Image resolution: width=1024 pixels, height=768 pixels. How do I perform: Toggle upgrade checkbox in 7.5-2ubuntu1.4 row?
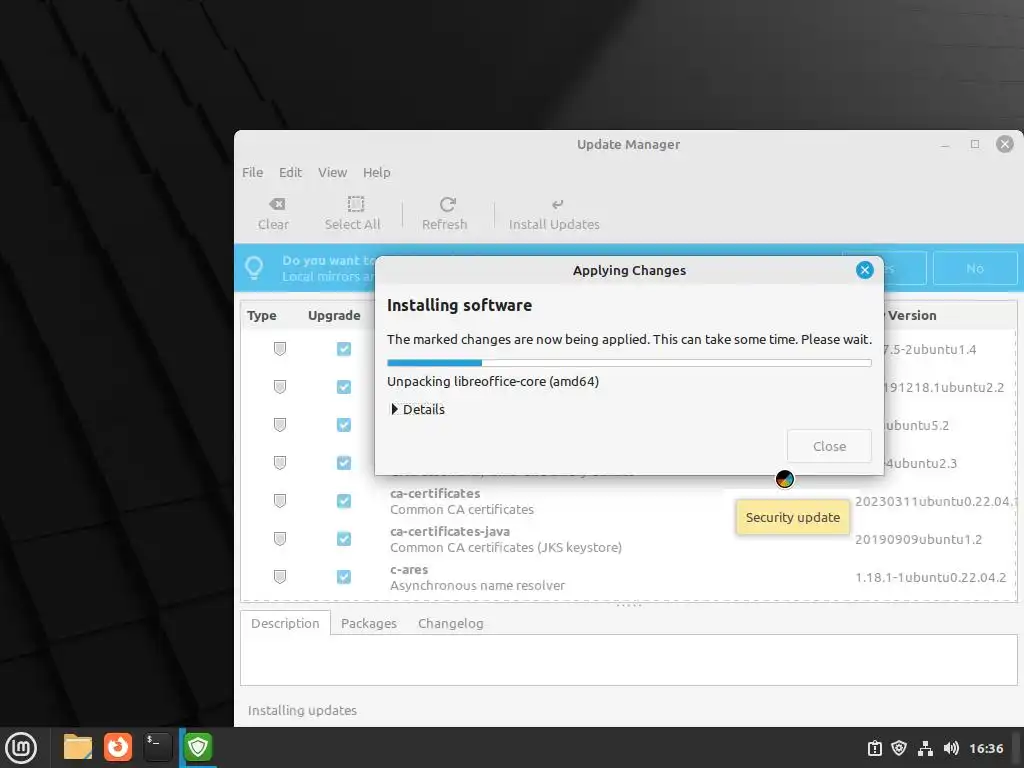pyautogui.click(x=344, y=349)
